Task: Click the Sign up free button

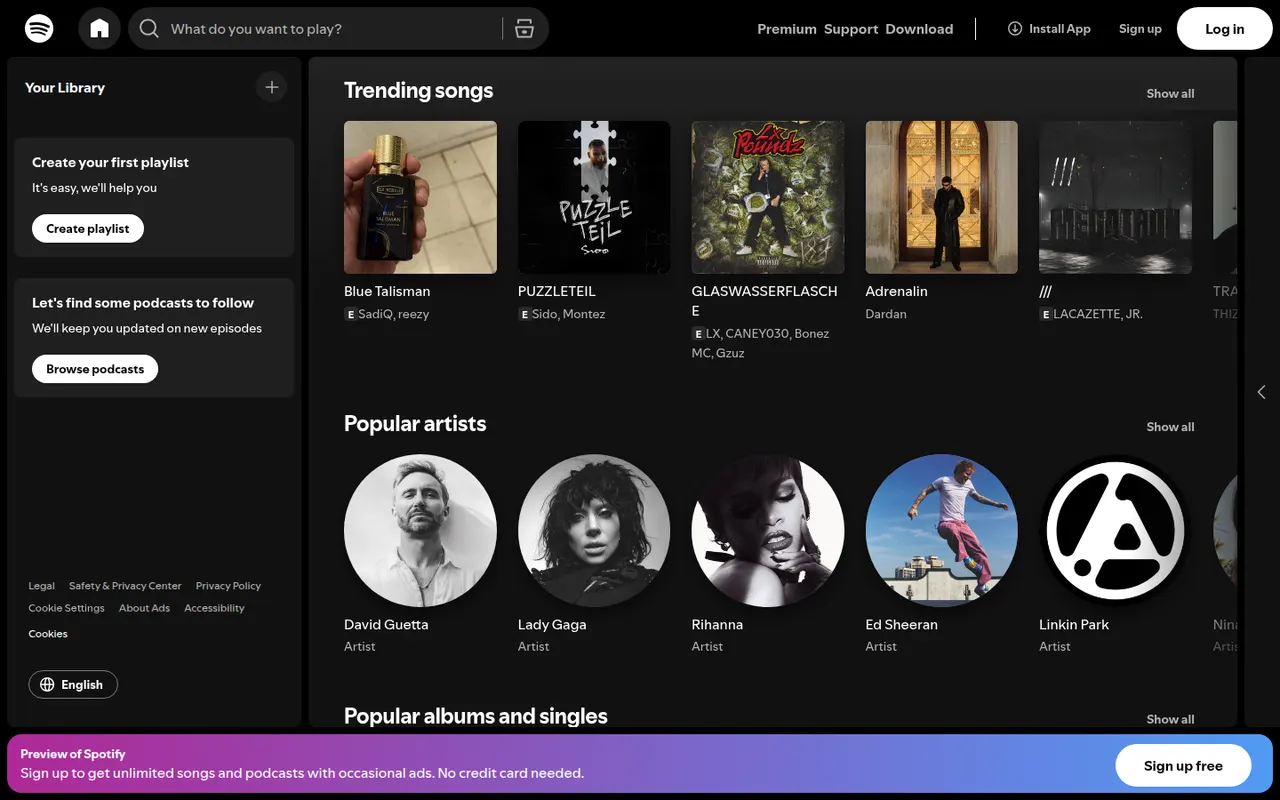Action: 1183,766
